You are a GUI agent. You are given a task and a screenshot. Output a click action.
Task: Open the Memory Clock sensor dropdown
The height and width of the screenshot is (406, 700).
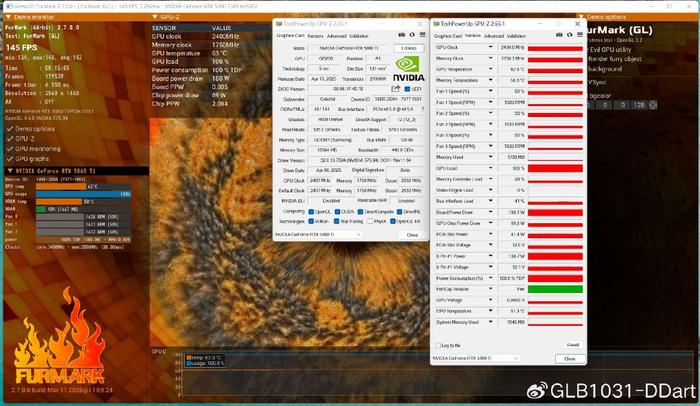pyautogui.click(x=491, y=58)
